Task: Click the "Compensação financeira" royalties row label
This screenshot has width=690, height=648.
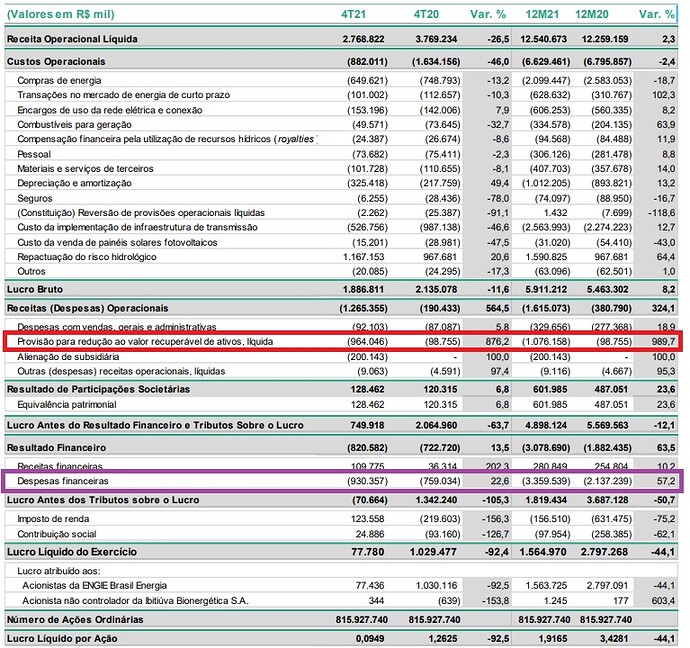Action: (x=167, y=139)
